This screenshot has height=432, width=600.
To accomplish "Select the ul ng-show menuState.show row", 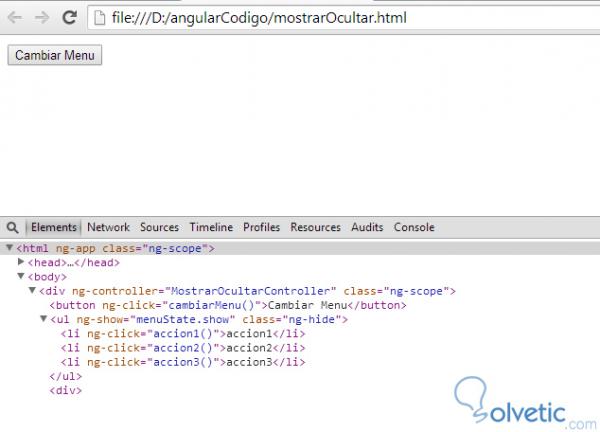I will 300,320.
